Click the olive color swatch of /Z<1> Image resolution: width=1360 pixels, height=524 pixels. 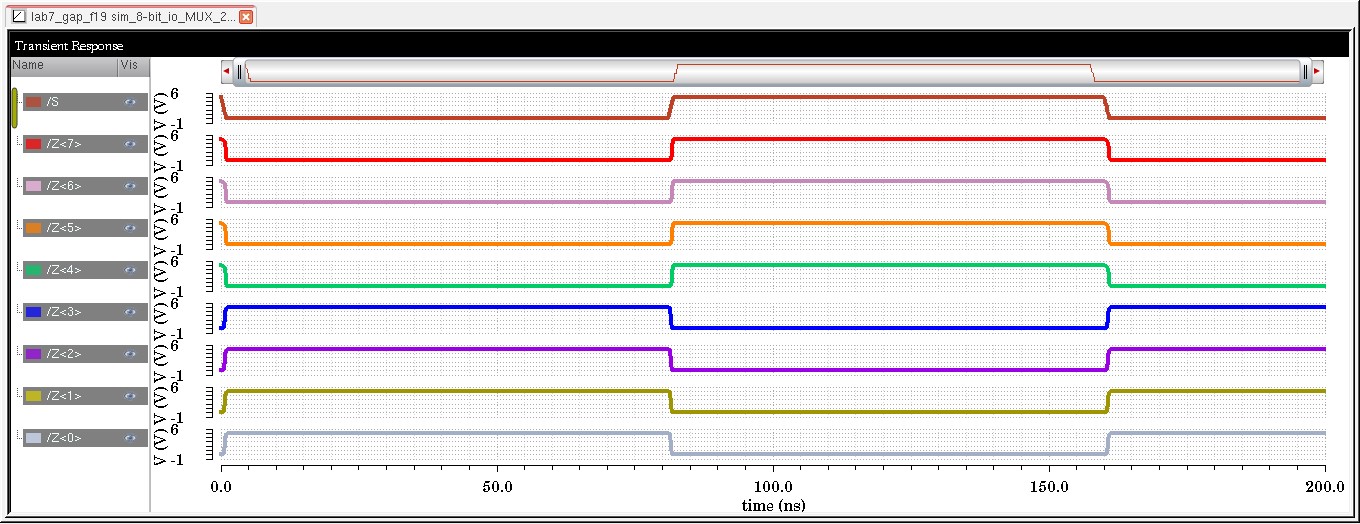pyautogui.click(x=33, y=396)
